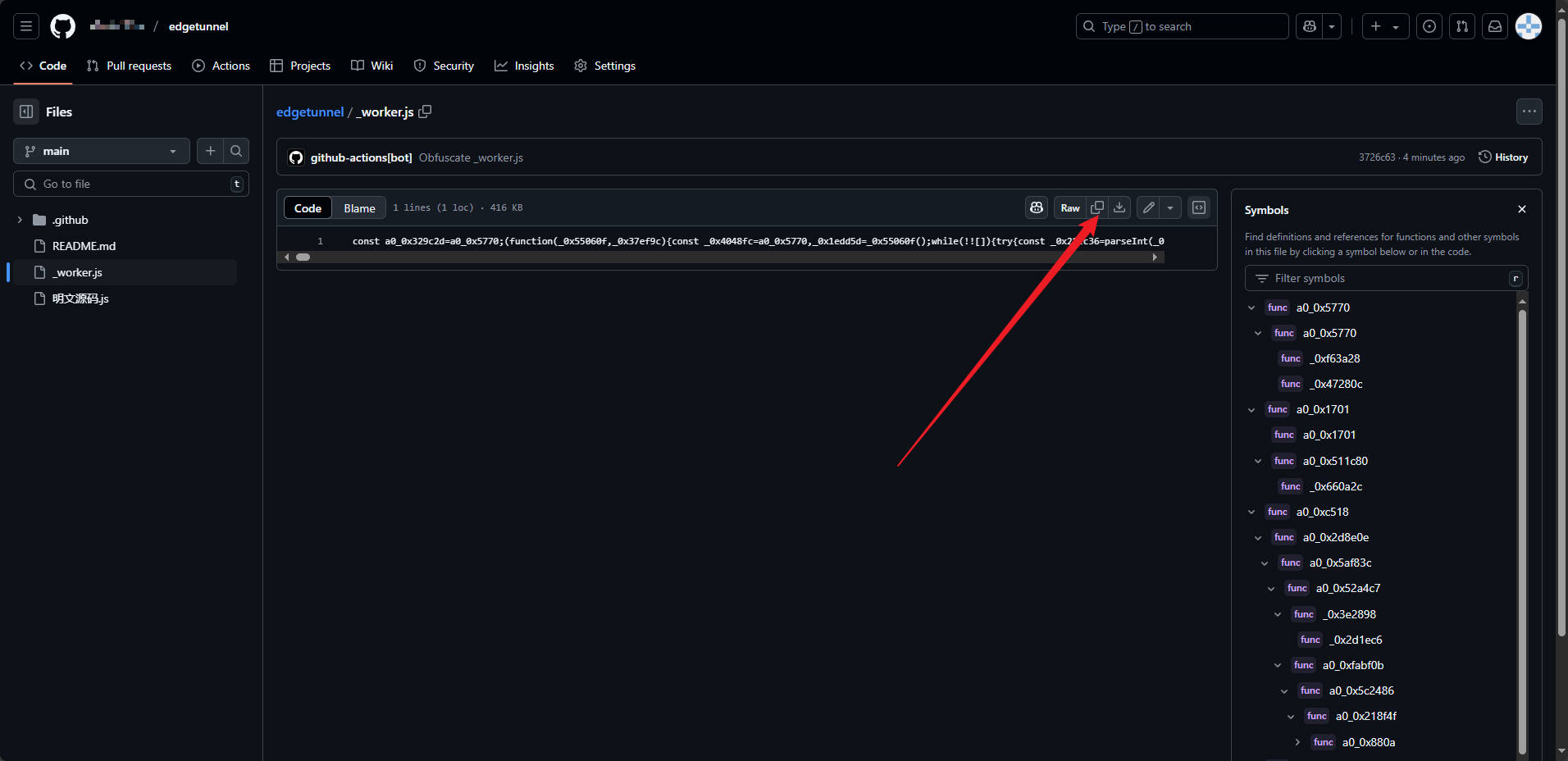Click the Raw button
Screen dimensions: 1568x761
[1069, 208]
